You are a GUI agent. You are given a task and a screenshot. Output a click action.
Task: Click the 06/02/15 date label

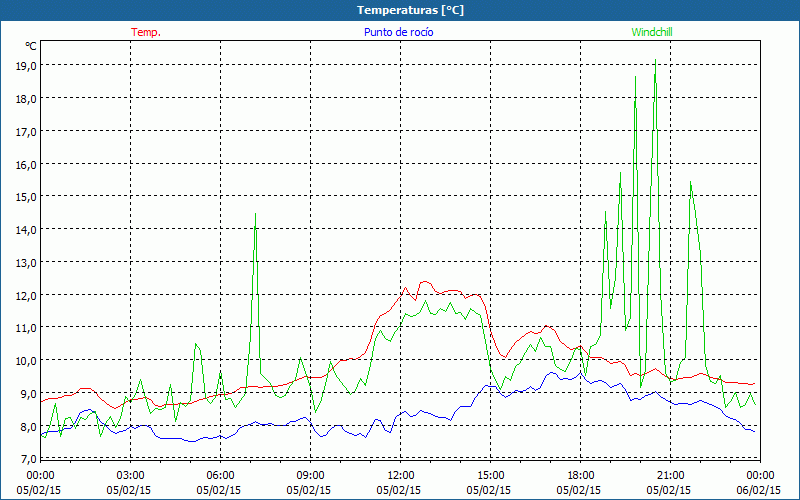pyautogui.click(x=759, y=490)
